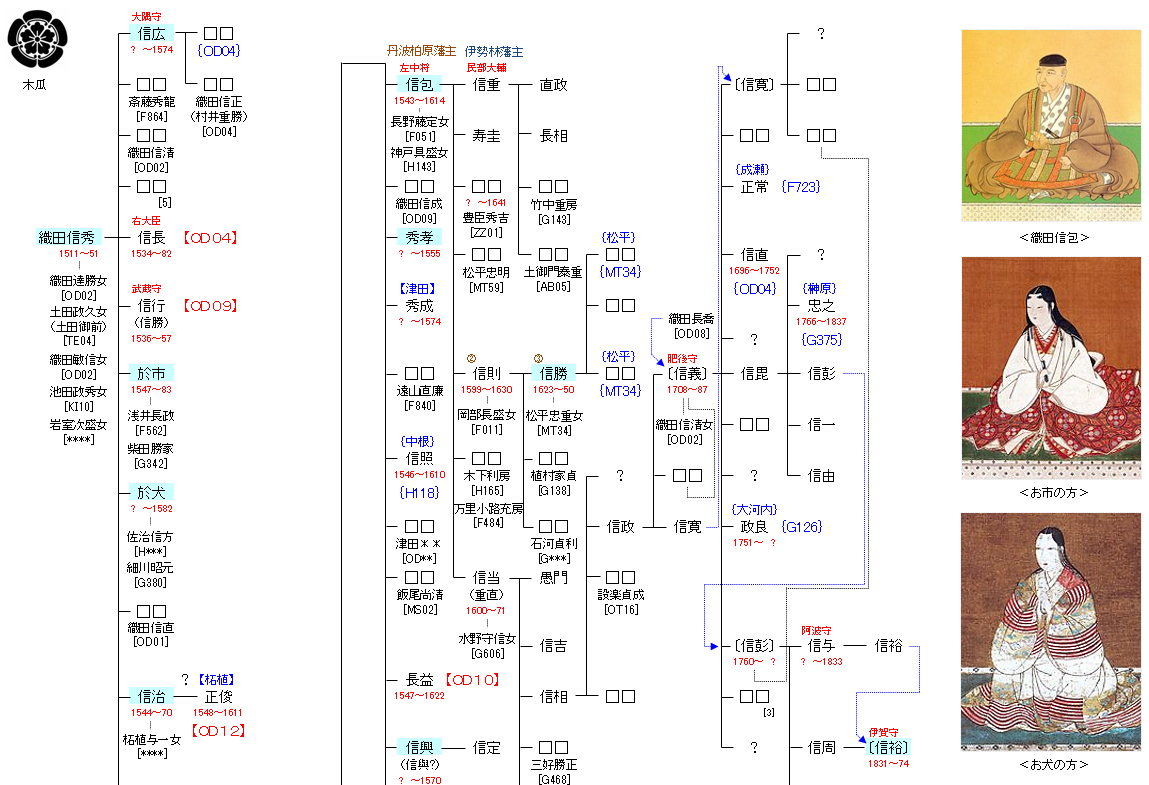Open the blue {G375} link under 忠之
1149x785 pixels.
coord(821,339)
